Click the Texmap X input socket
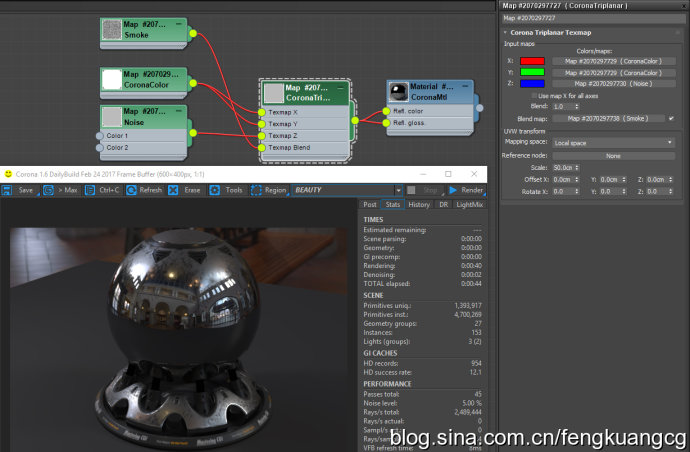 [262, 112]
